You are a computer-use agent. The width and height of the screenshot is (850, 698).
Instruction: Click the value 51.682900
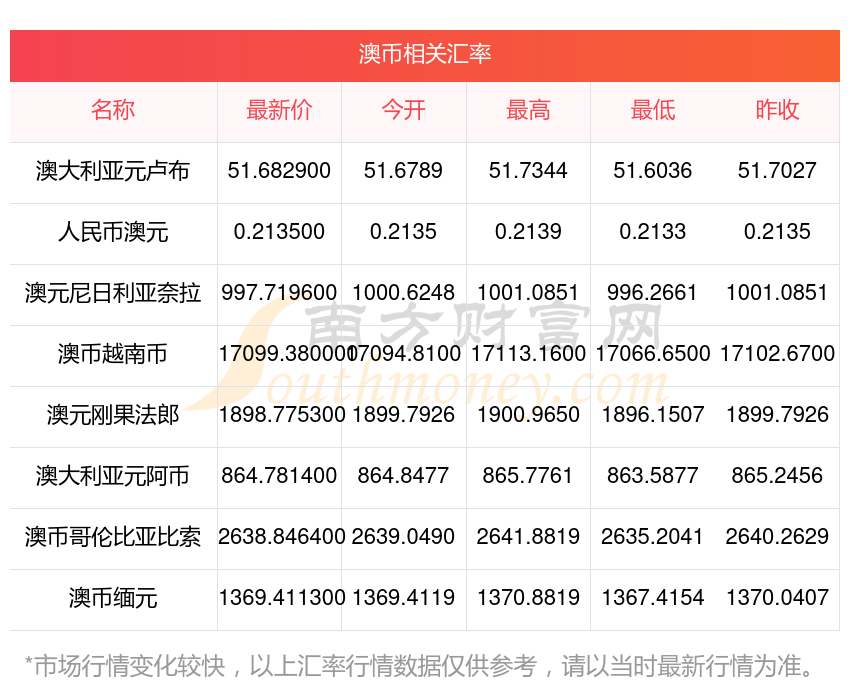(279, 171)
